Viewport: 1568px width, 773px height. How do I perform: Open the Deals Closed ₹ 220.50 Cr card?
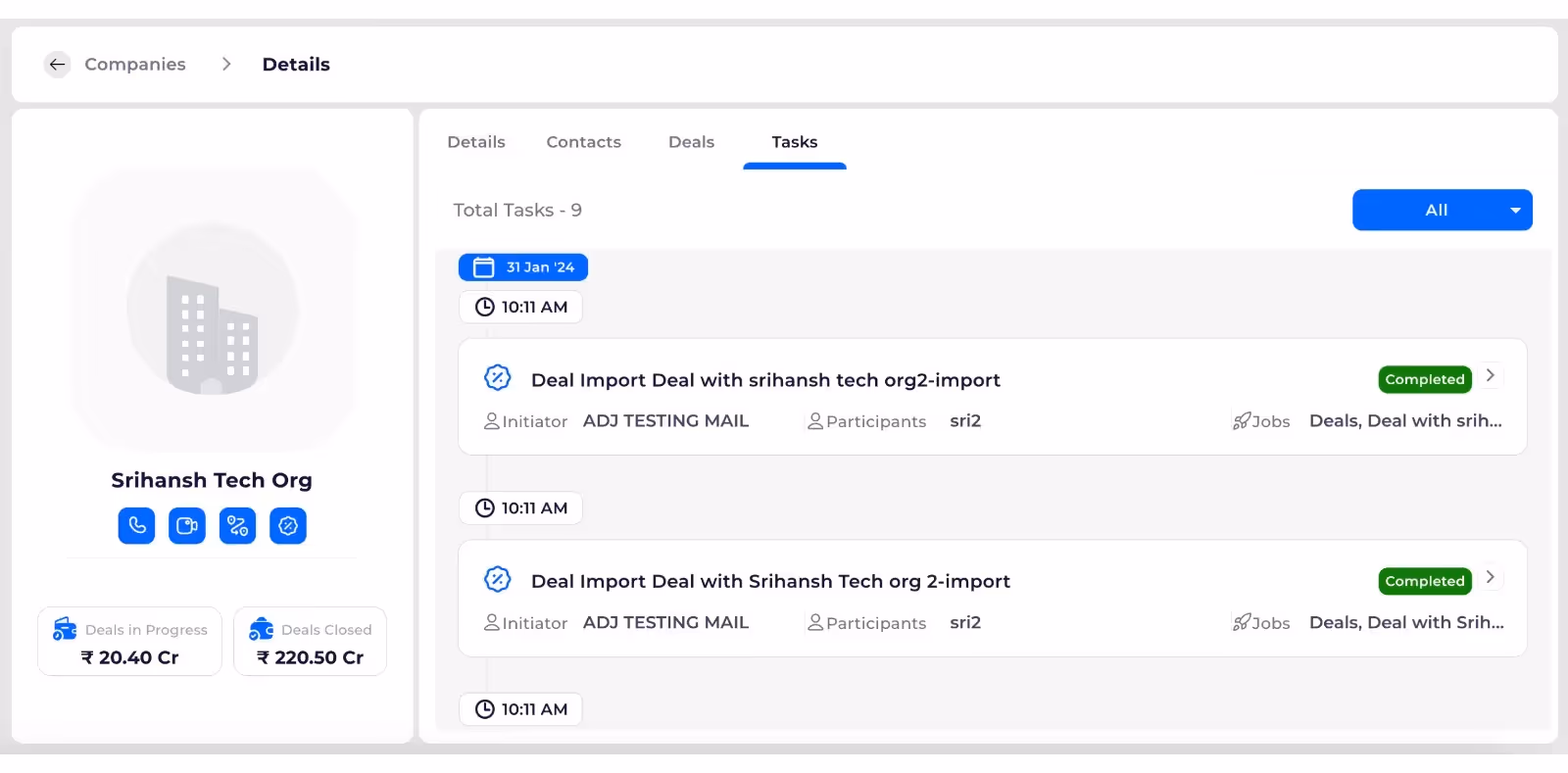[x=311, y=642]
